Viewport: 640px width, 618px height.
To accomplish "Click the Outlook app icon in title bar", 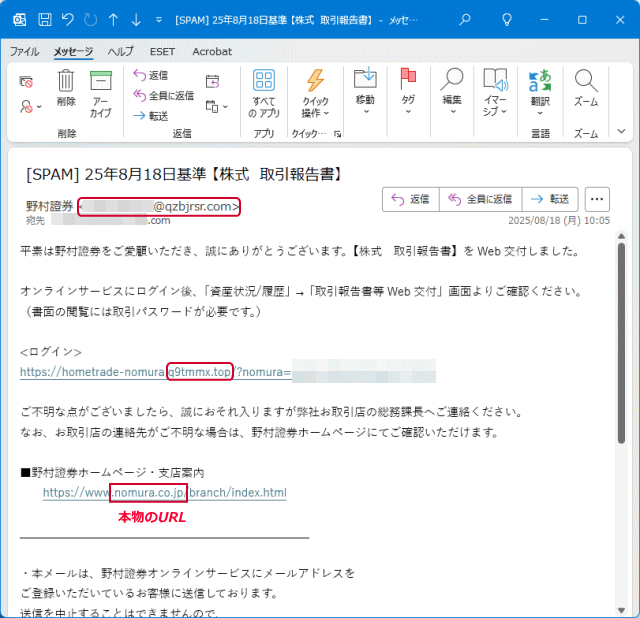I will (19, 20).
